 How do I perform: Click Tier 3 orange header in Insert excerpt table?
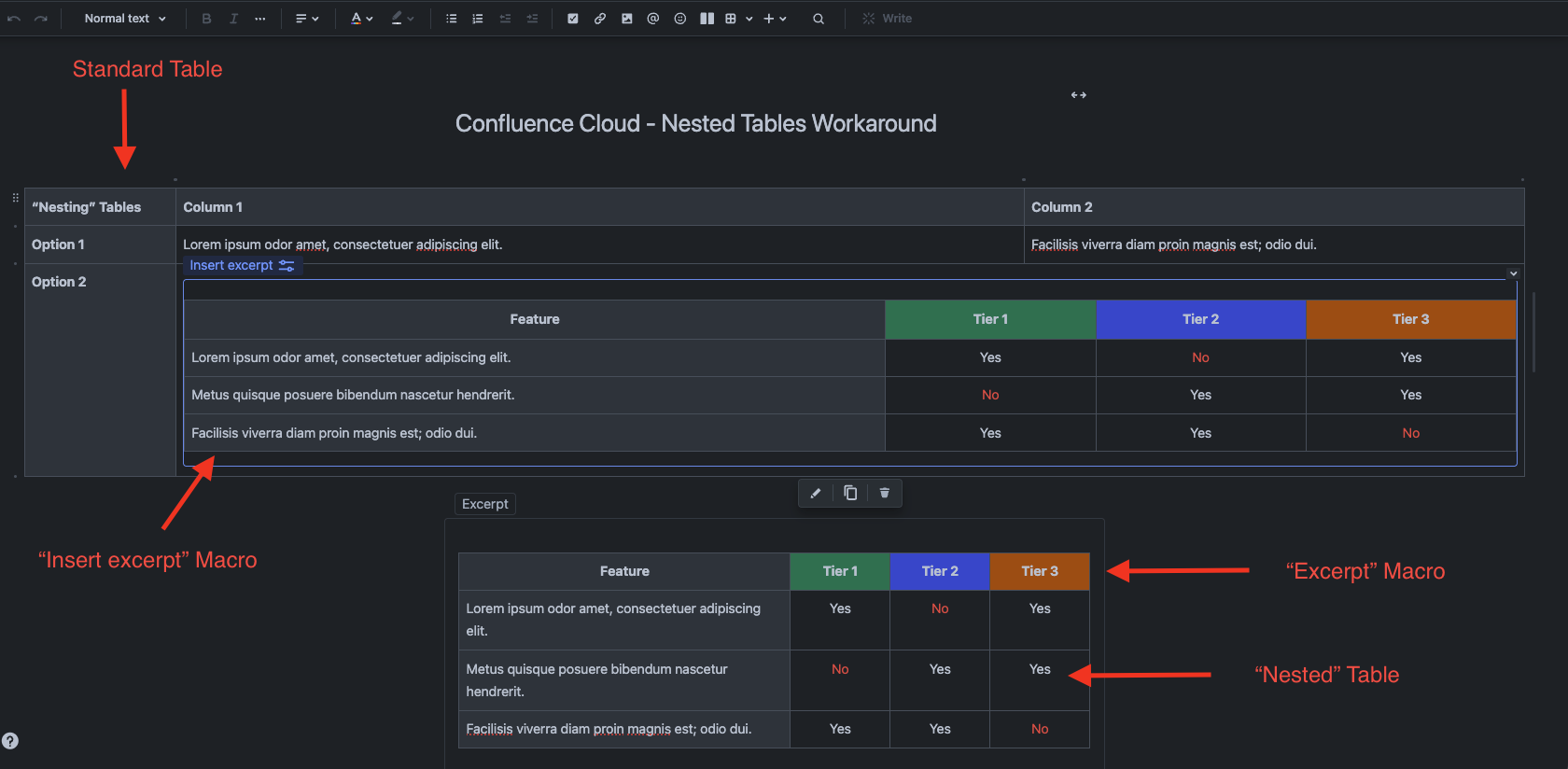[1411, 319]
